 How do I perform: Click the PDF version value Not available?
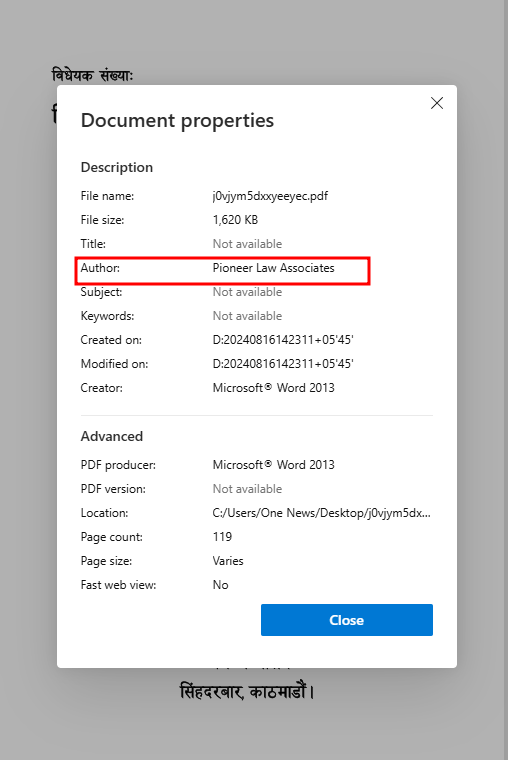click(247, 489)
